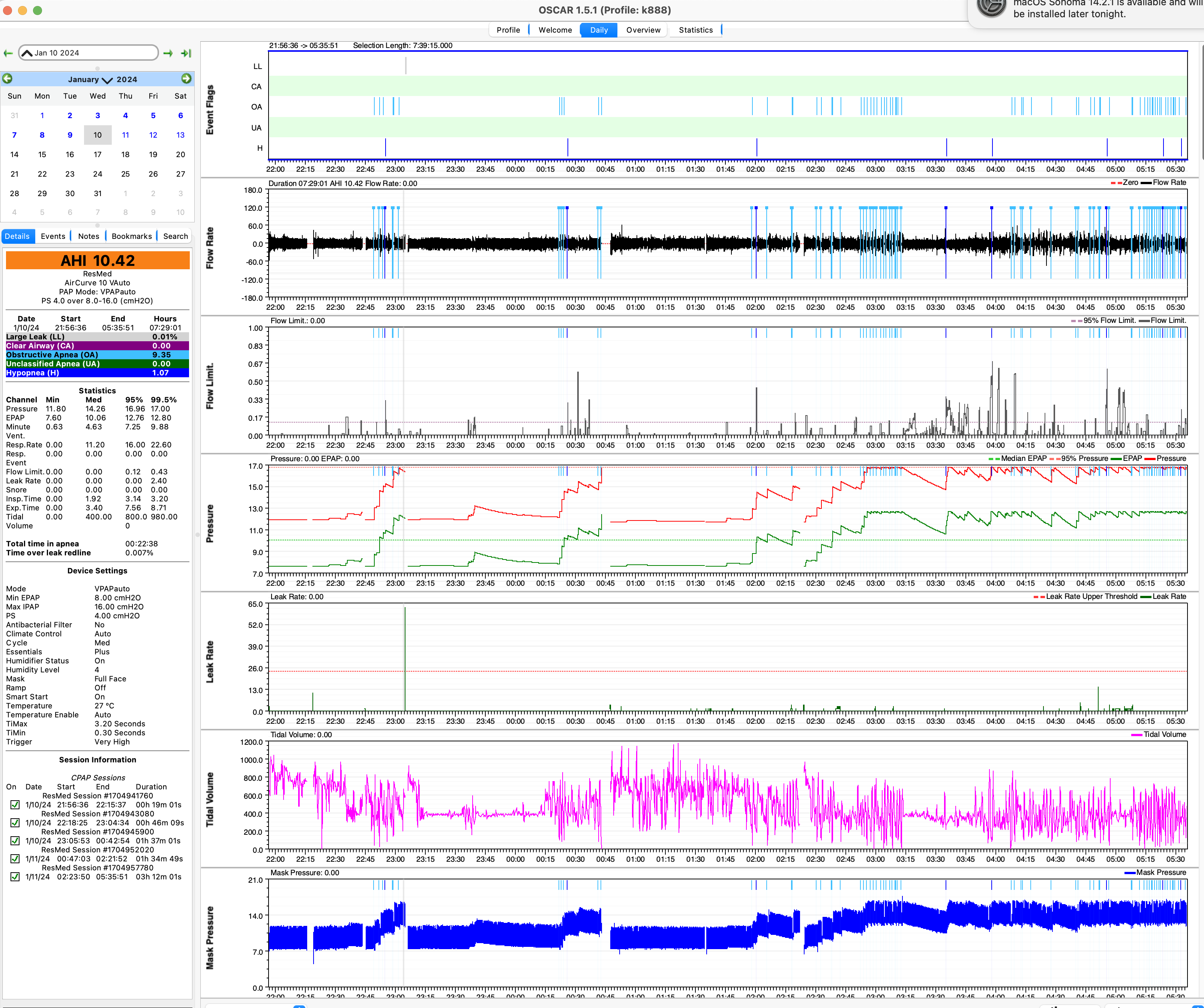Uncheck session starting 23:05:53 checkbox
The image size is (1204, 1008).
15,841
